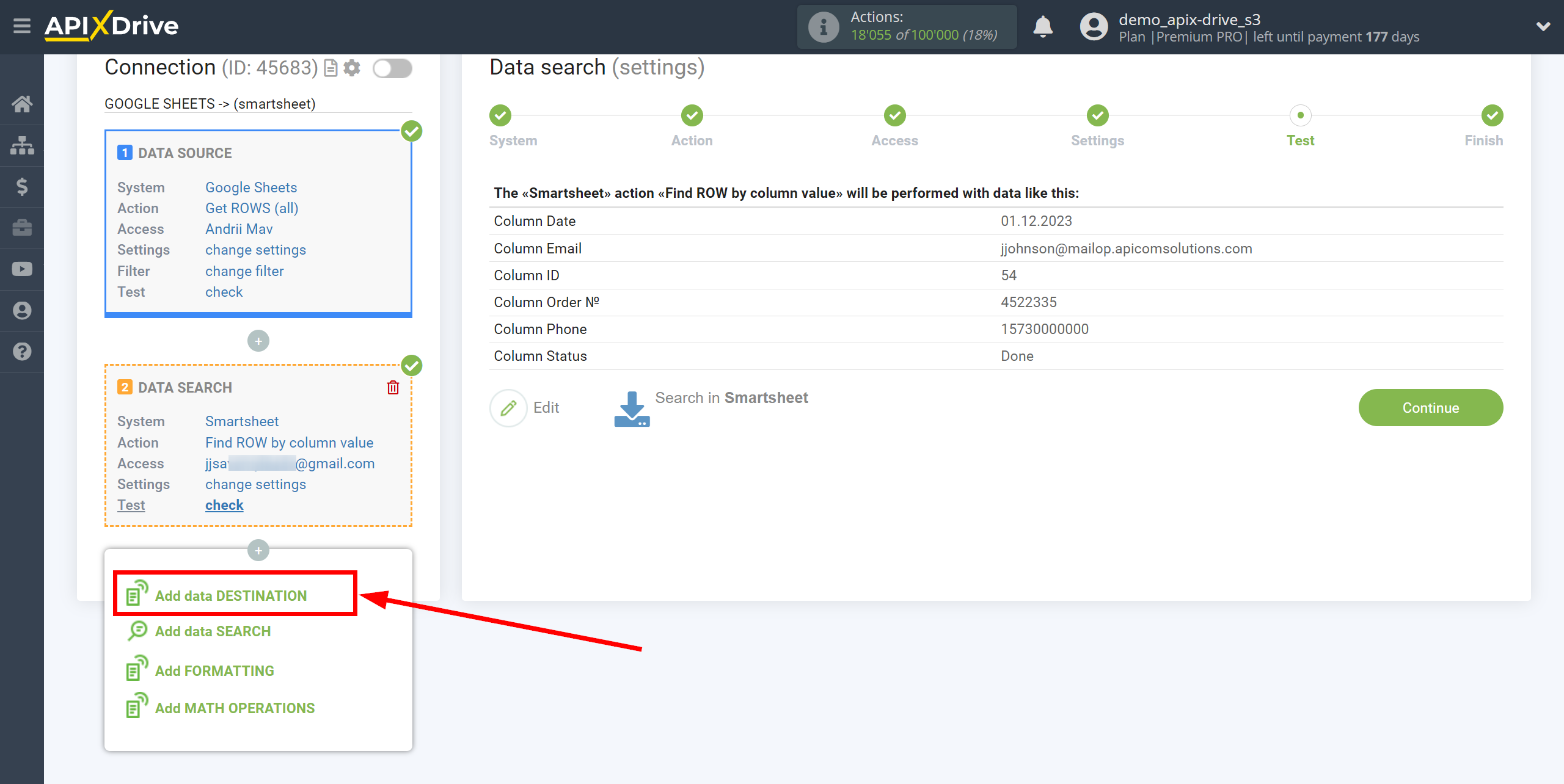Click the green Continue button

coord(1431,408)
